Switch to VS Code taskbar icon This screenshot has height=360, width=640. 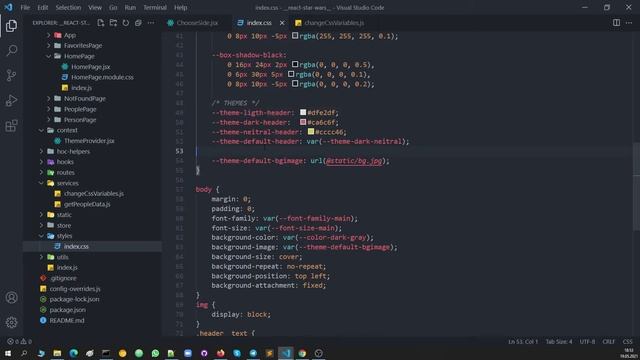[x=286, y=353]
